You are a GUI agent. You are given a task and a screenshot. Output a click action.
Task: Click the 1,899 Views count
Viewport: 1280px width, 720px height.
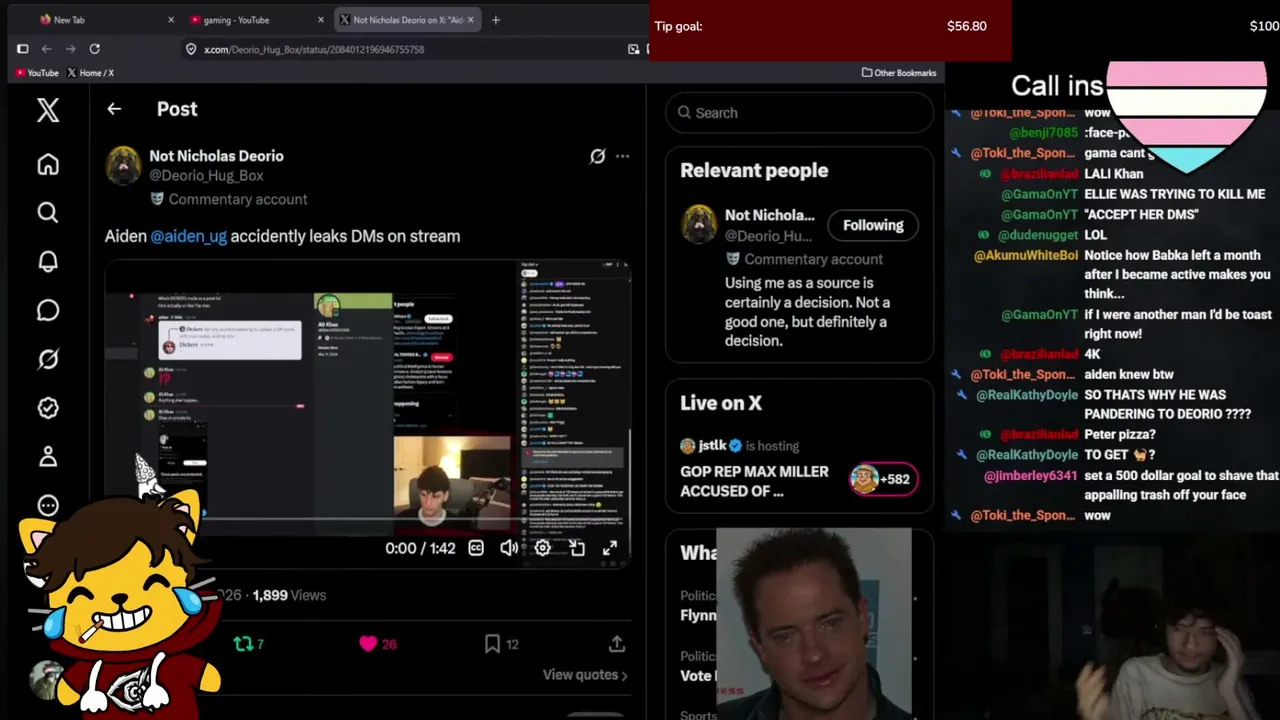(x=289, y=595)
